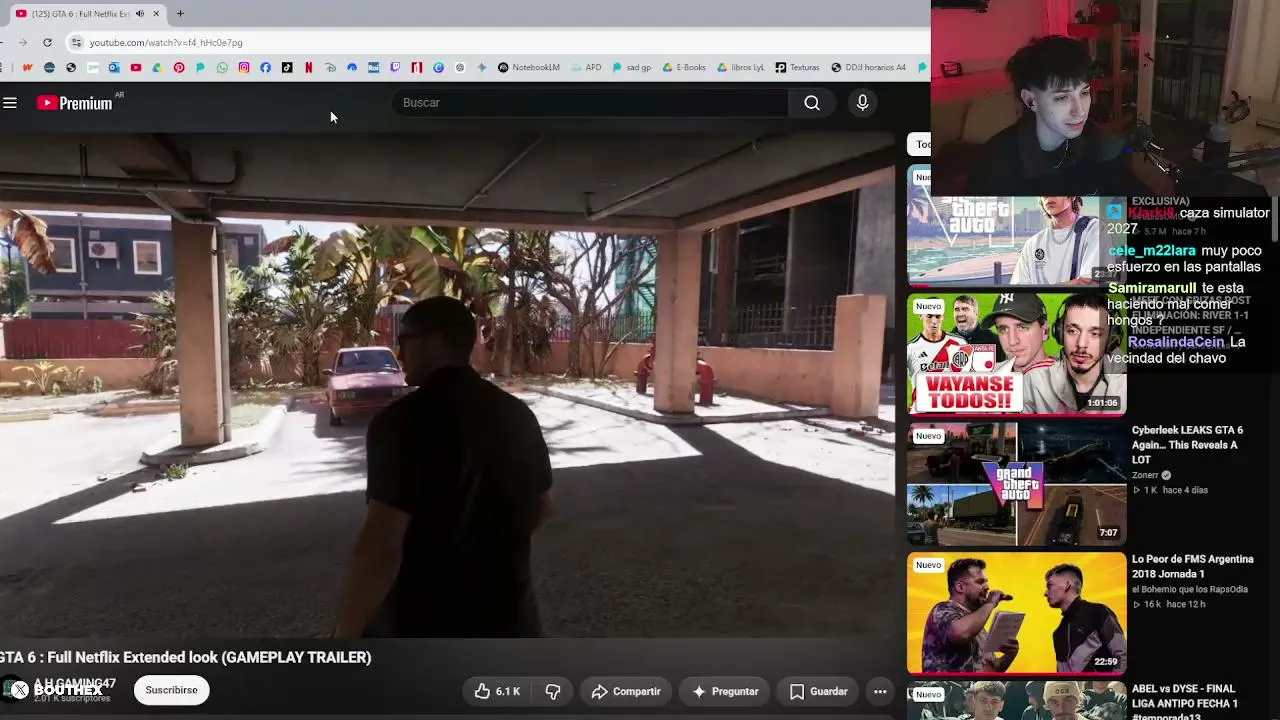Click ABEL vs DYSE - FINAL title

click(1185, 703)
